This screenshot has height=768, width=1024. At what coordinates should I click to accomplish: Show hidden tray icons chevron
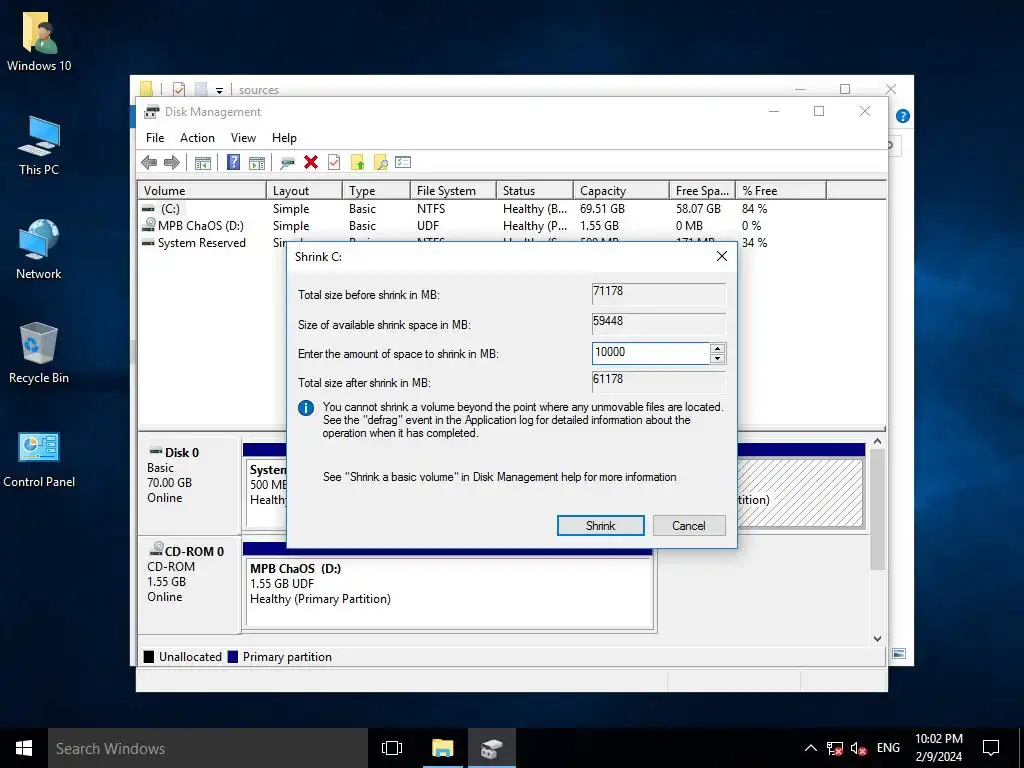[x=810, y=748]
